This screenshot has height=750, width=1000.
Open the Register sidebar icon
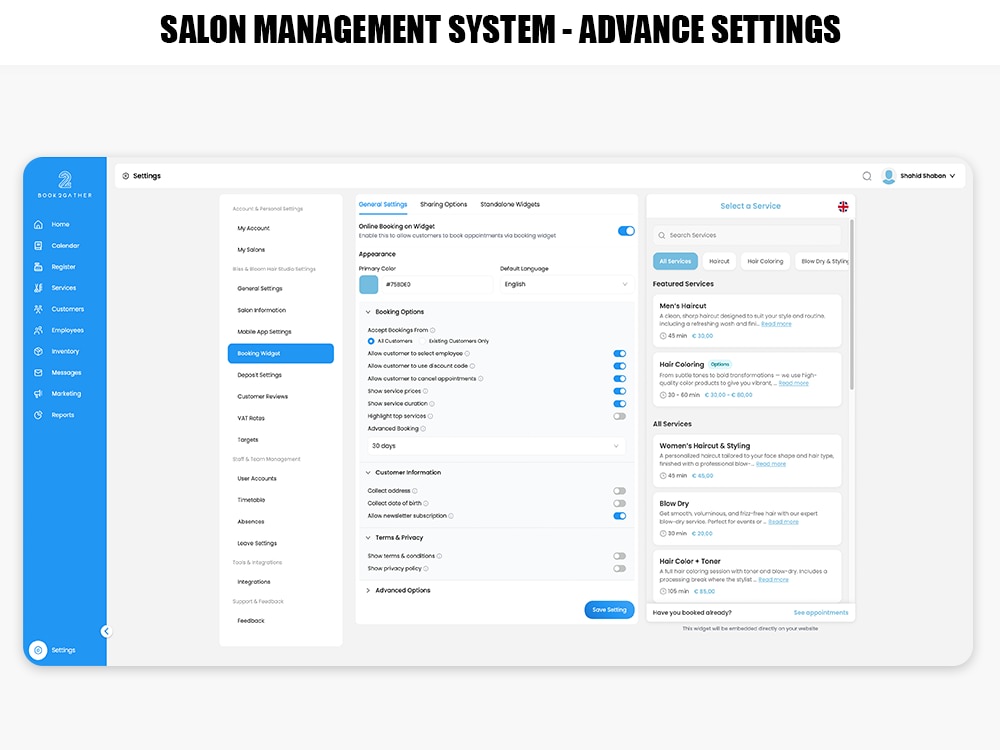38,267
